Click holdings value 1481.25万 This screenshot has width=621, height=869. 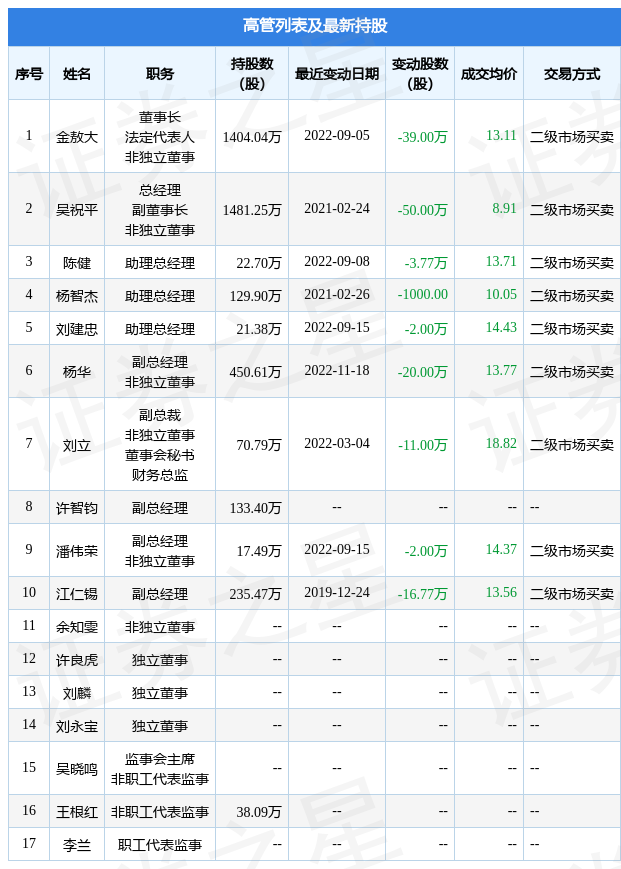click(x=252, y=210)
